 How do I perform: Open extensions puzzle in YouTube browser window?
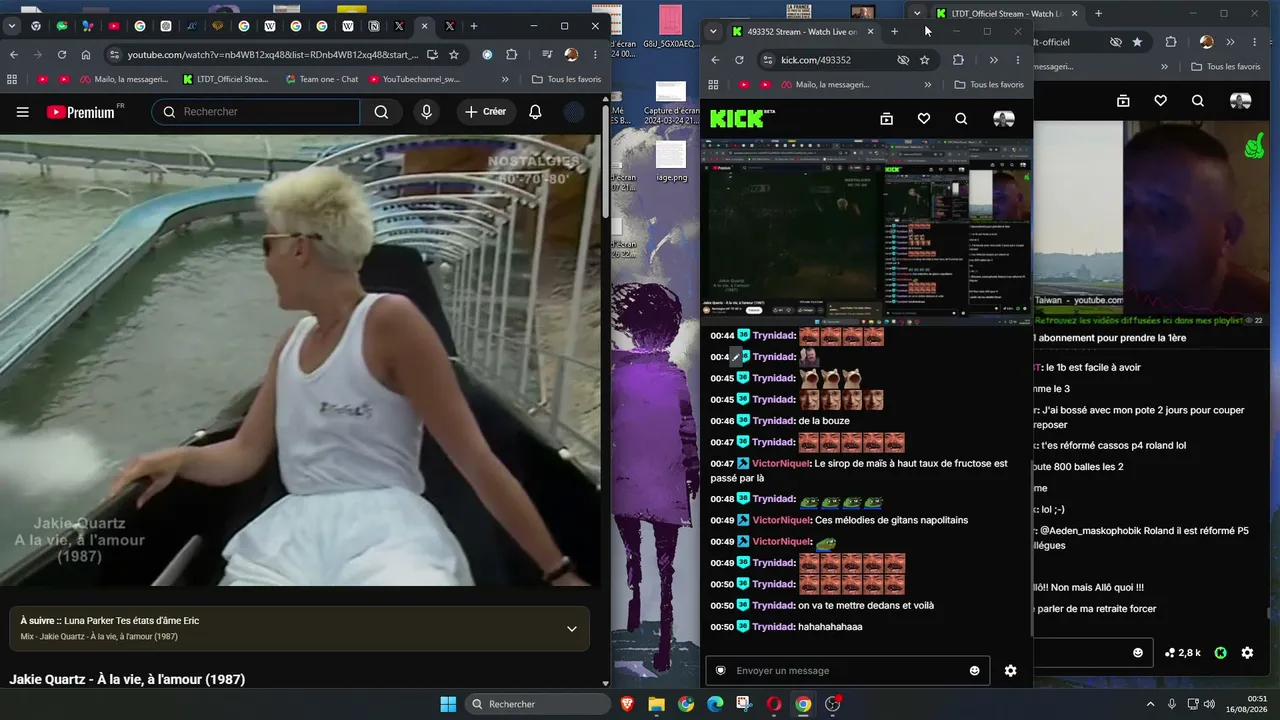click(x=511, y=55)
